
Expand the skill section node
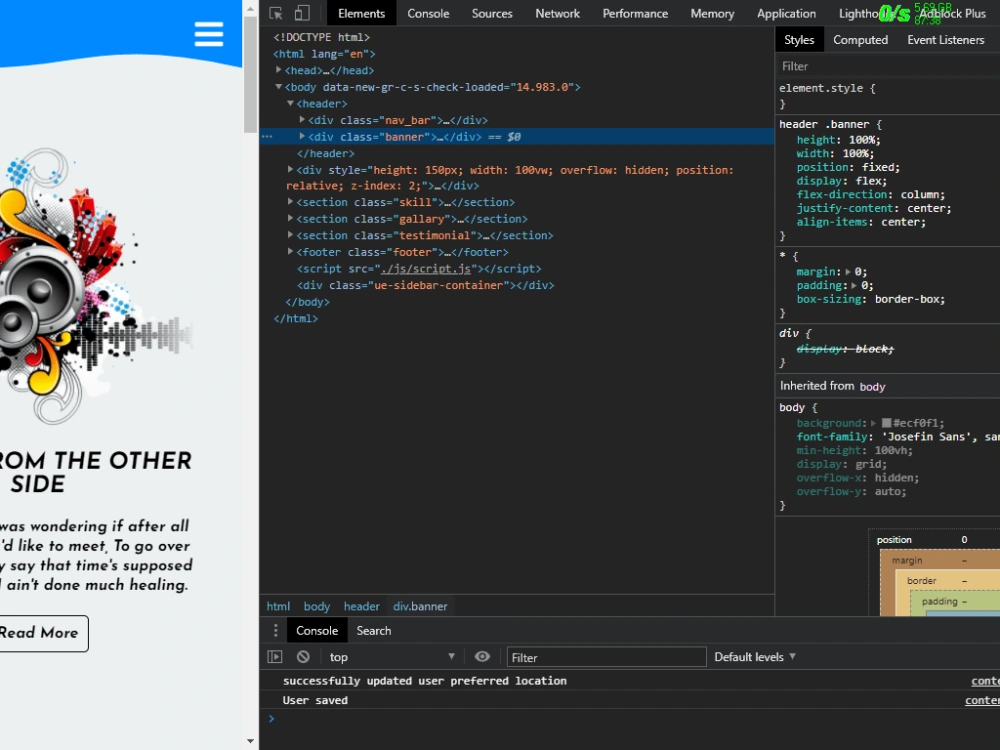click(290, 202)
